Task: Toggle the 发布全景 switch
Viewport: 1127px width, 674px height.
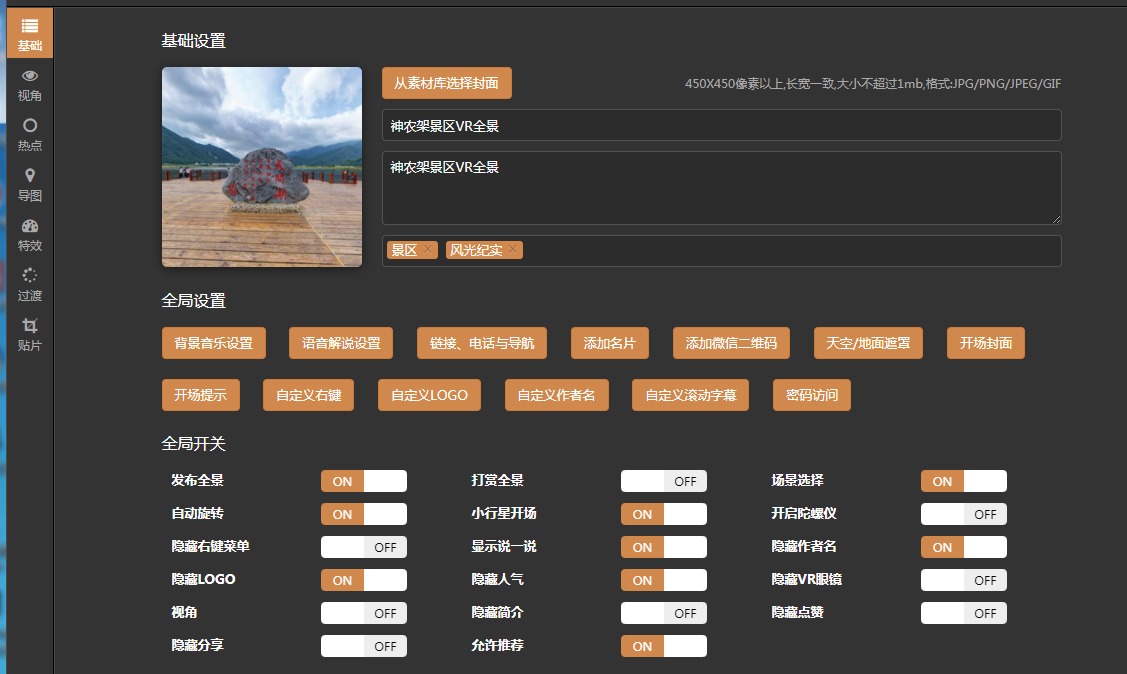Action: (363, 481)
